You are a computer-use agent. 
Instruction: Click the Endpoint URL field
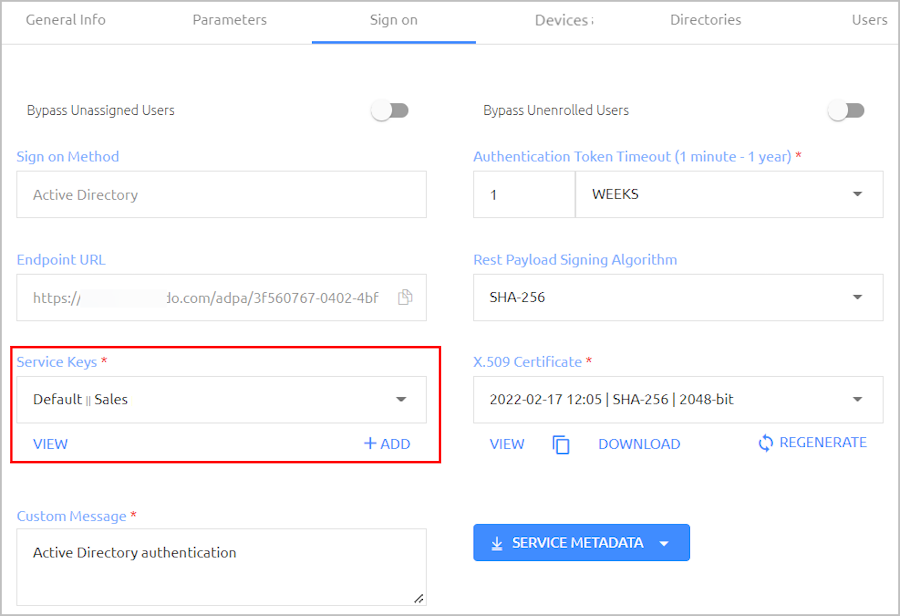tap(221, 297)
